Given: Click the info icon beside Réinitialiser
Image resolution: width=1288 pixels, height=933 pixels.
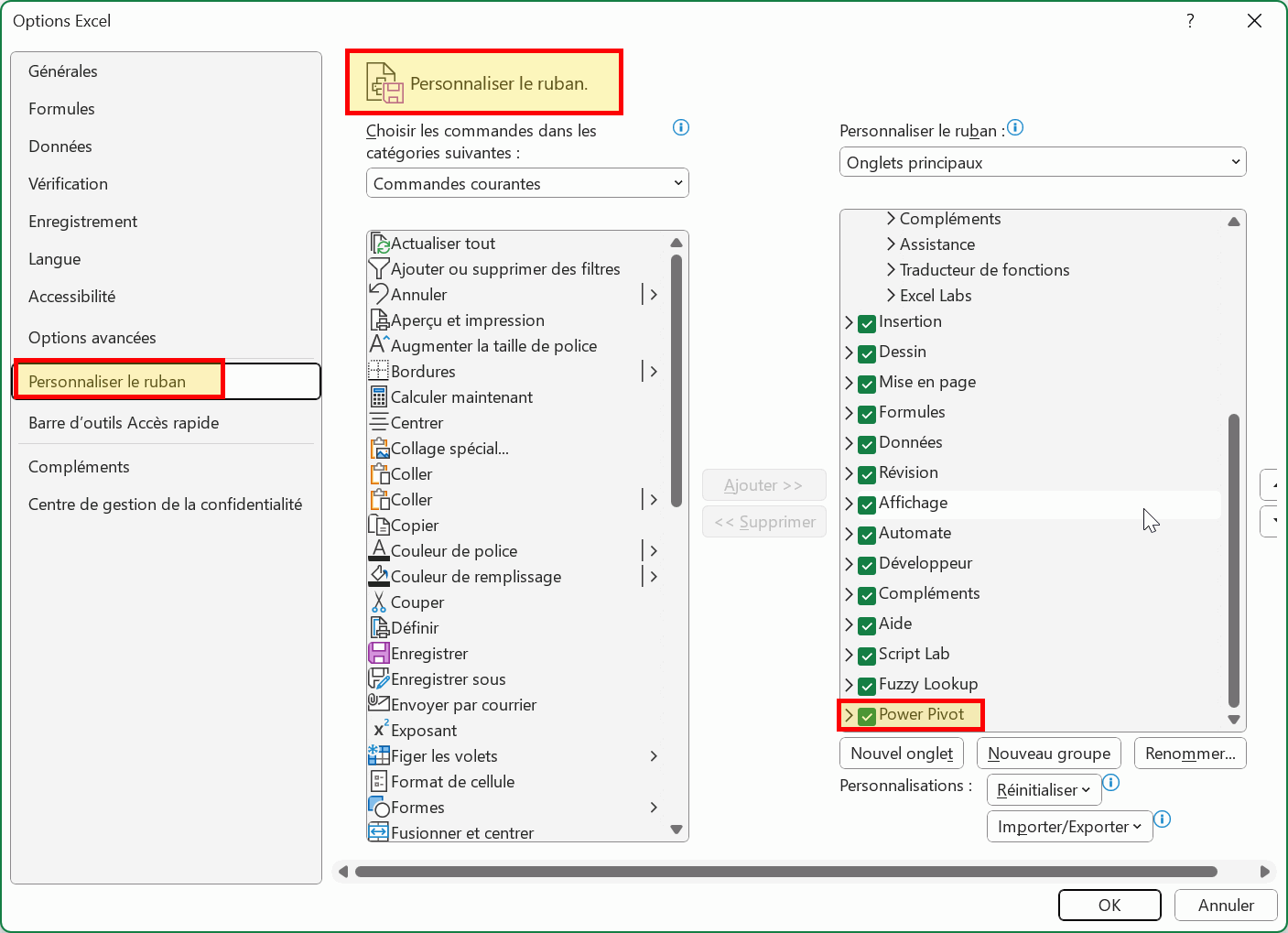Looking at the screenshot, I should [x=1111, y=783].
